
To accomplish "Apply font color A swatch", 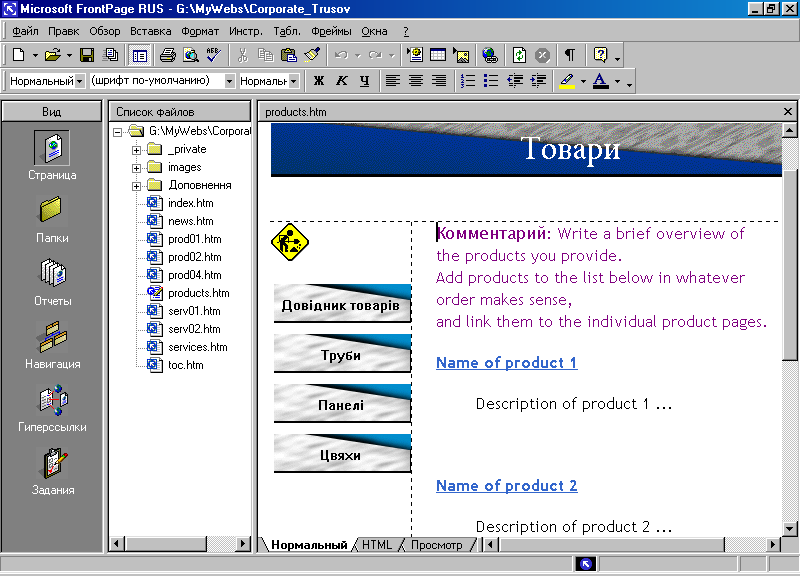I will (601, 81).
